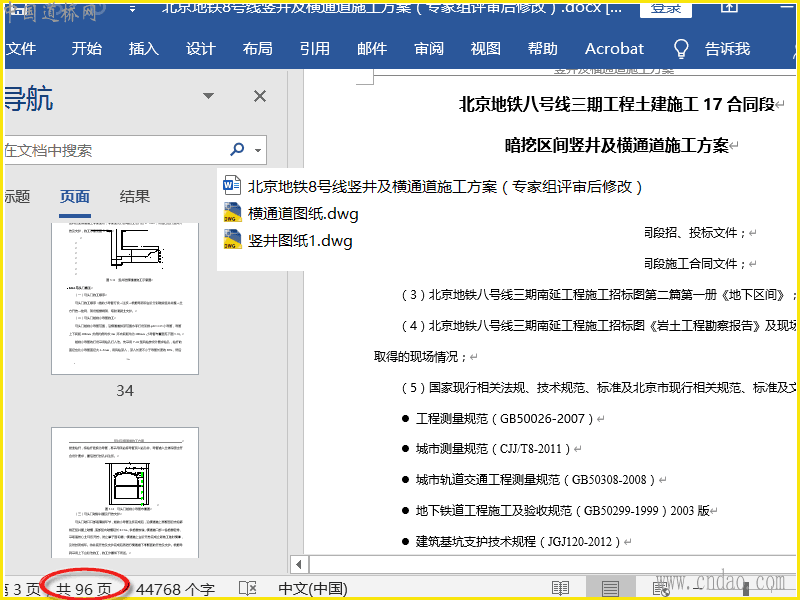Viewport: 800px width, 600px height.
Task: Close the navigation pane
Action: (260, 96)
